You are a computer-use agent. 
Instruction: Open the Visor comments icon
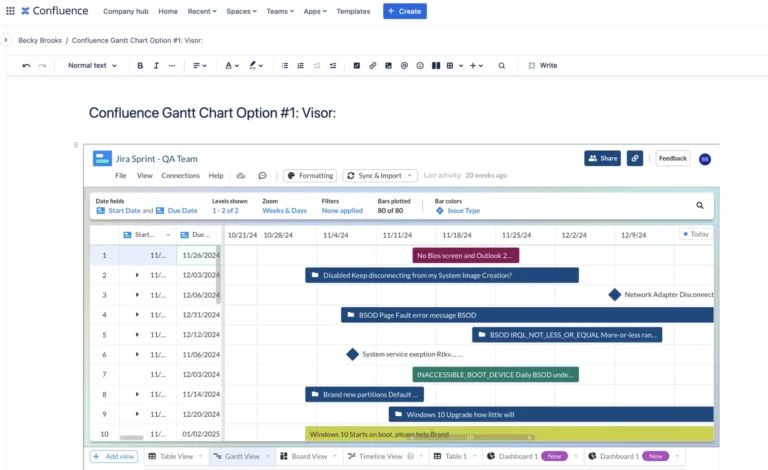tap(263, 176)
